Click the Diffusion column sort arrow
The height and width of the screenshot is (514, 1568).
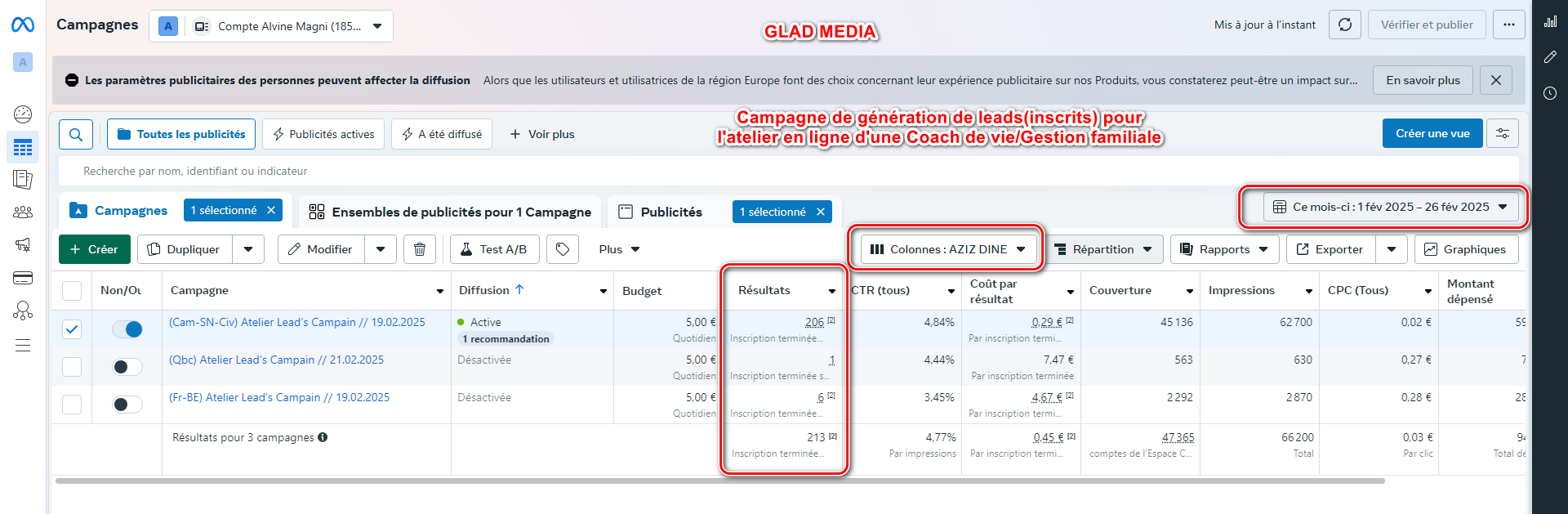click(x=519, y=289)
